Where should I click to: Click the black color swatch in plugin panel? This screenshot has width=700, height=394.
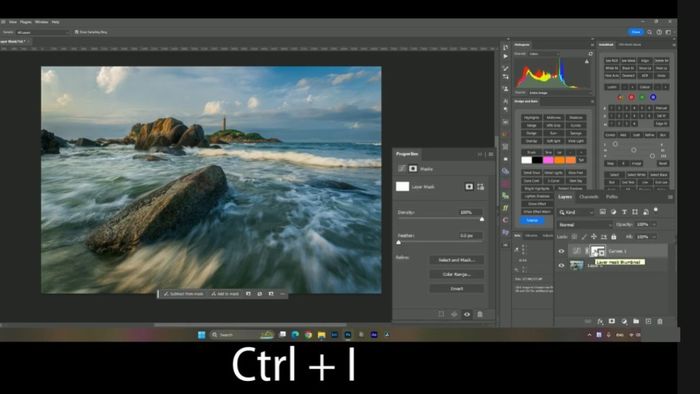(x=538, y=160)
